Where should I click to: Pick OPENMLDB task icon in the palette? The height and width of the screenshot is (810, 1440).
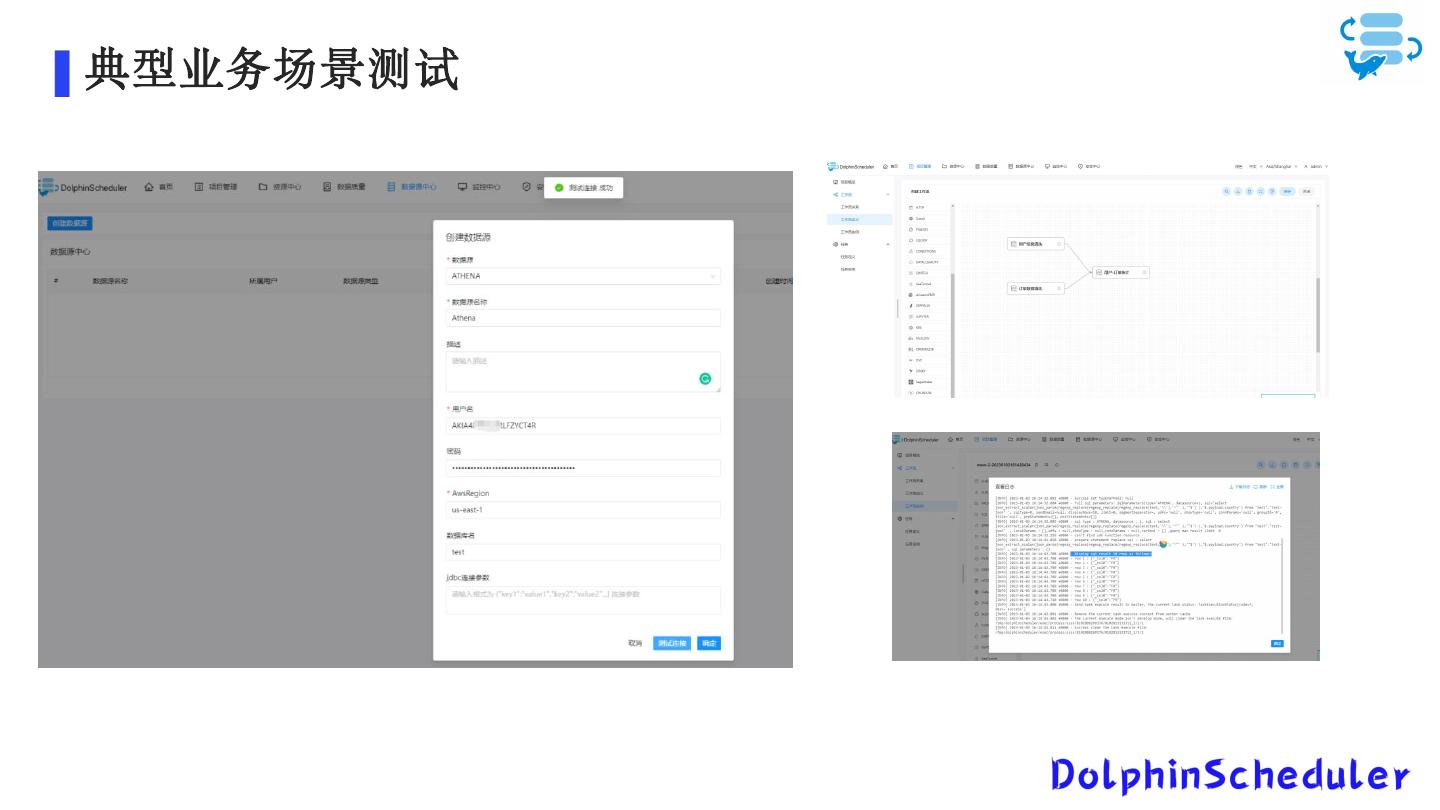pyautogui.click(x=910, y=349)
